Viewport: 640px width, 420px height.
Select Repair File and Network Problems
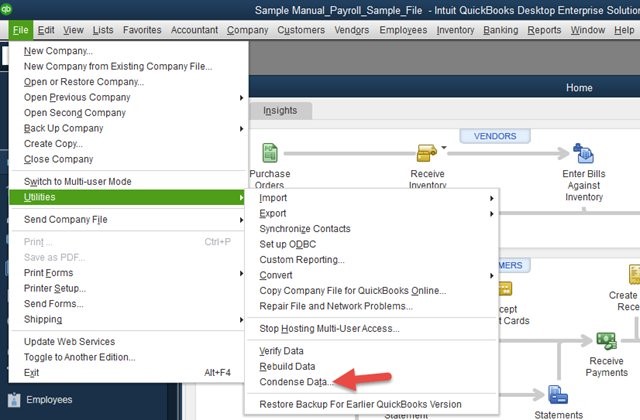(336, 307)
